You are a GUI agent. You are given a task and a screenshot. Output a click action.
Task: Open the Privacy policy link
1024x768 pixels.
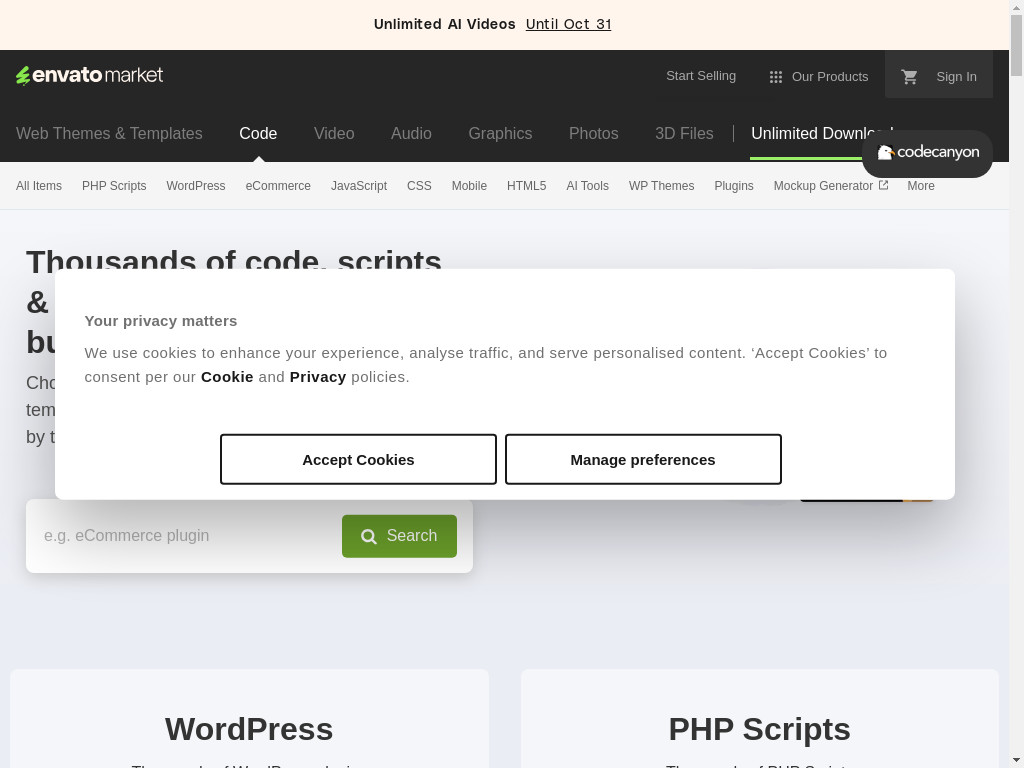[318, 377]
